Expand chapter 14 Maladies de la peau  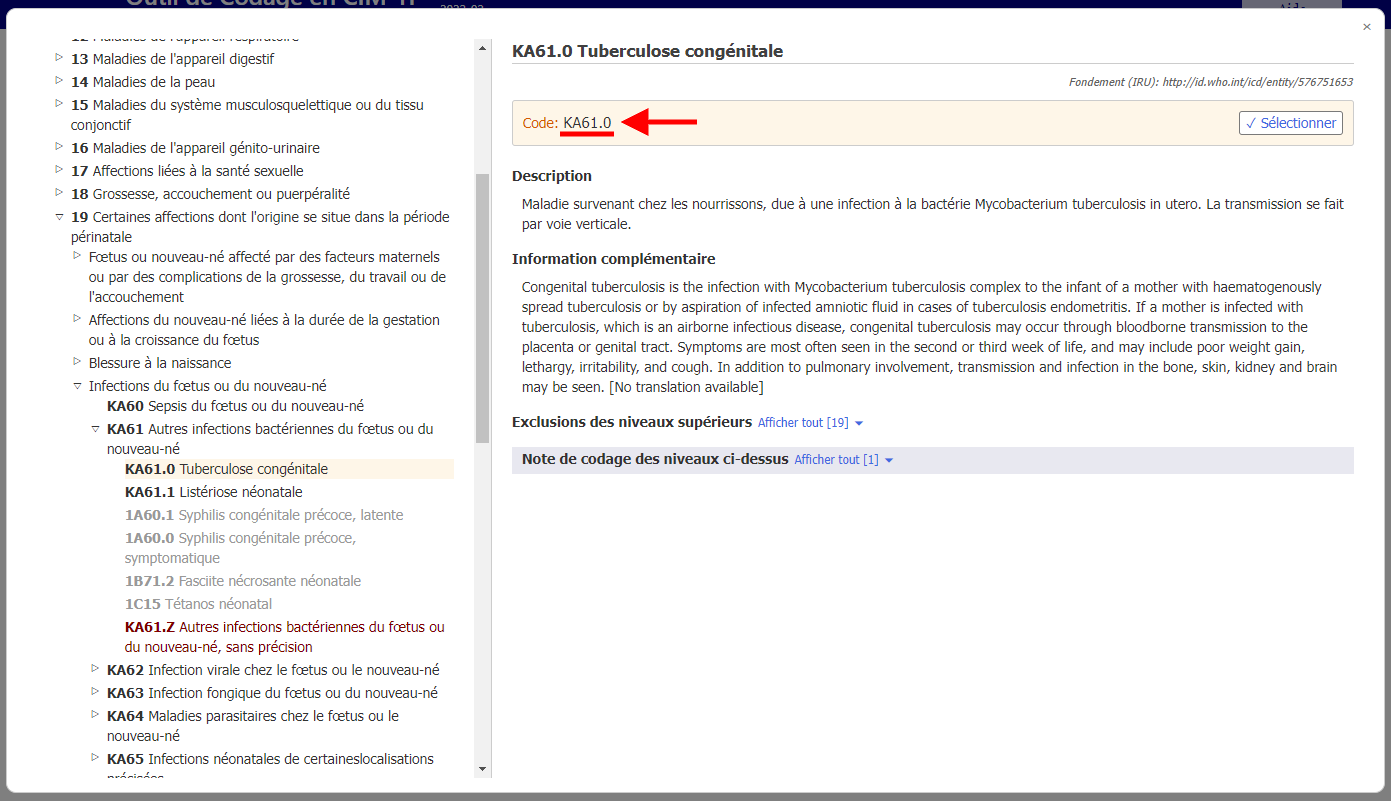59,81
